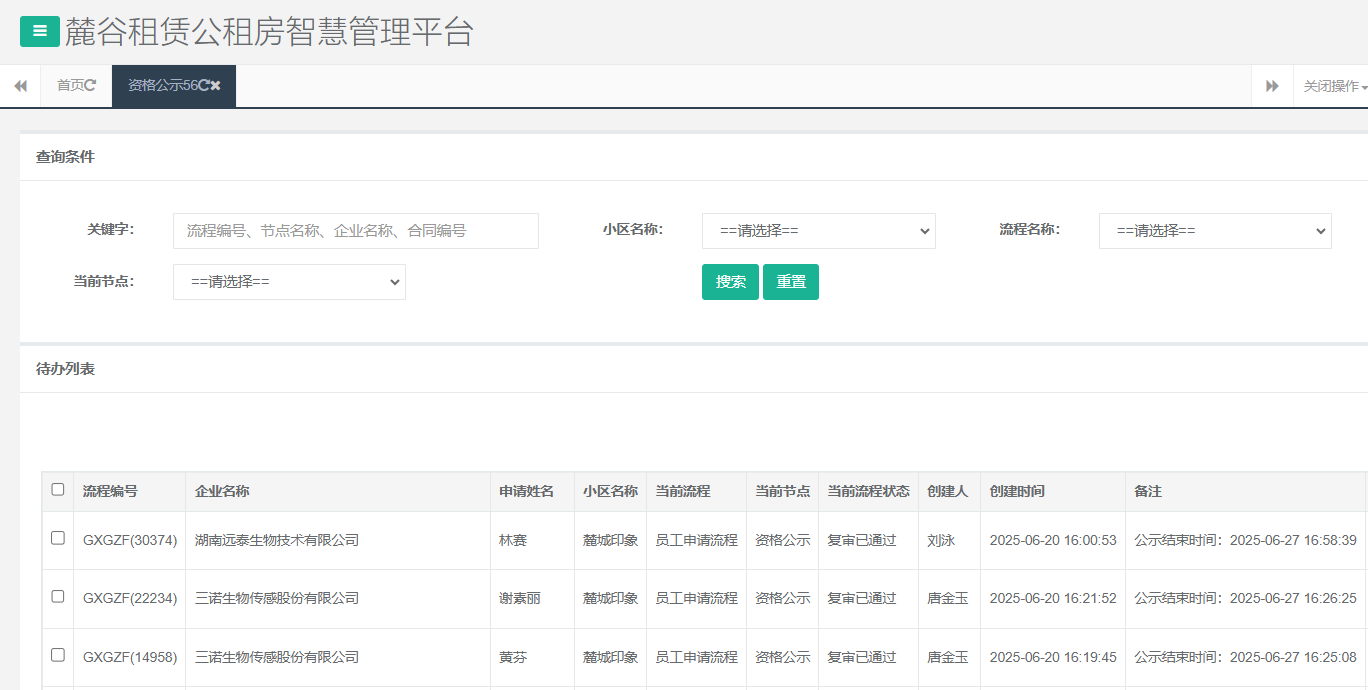The width and height of the screenshot is (1368, 690).
Task: Click the 重置 button
Action: click(x=790, y=282)
